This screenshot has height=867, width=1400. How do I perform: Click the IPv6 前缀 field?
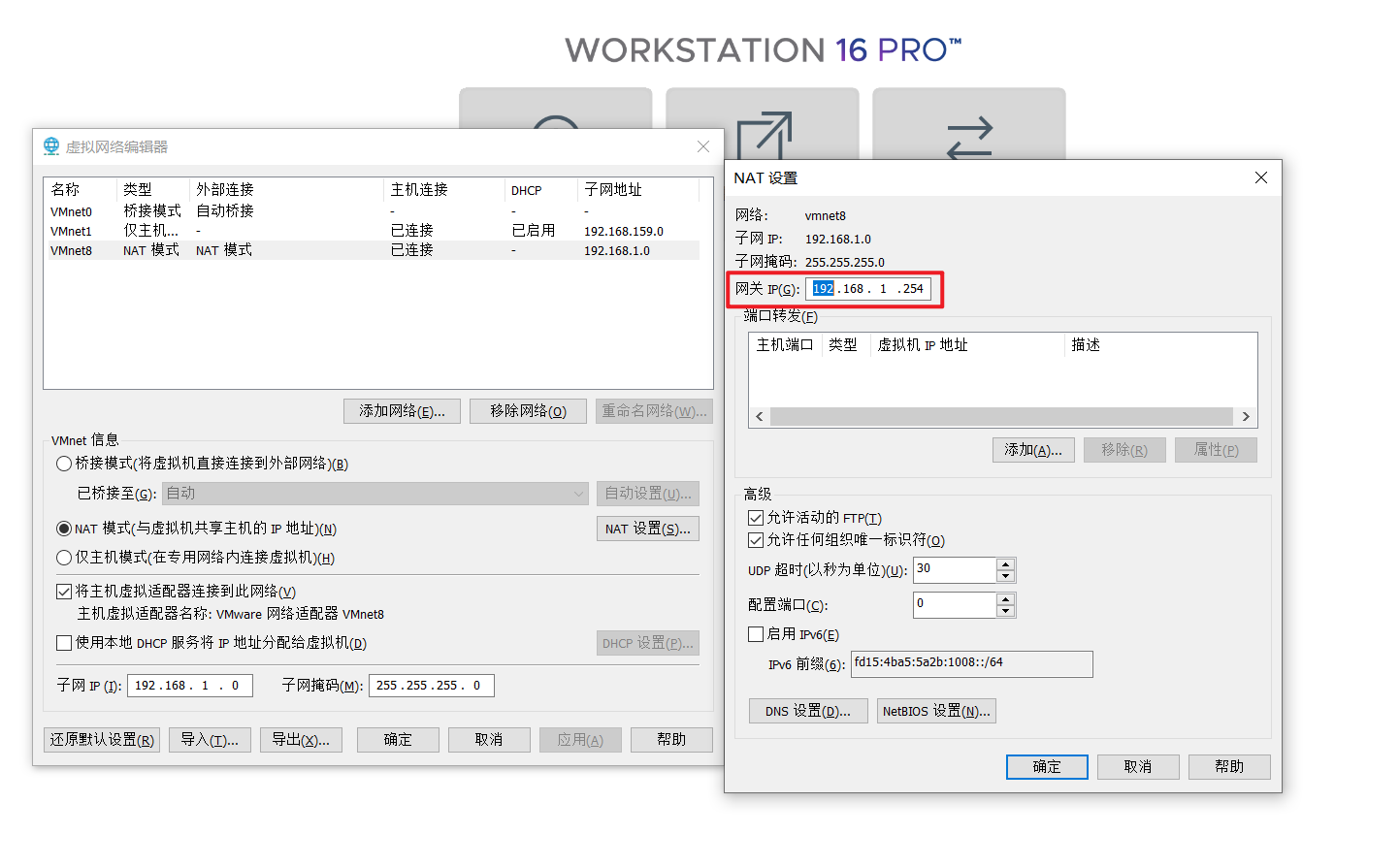[971, 663]
